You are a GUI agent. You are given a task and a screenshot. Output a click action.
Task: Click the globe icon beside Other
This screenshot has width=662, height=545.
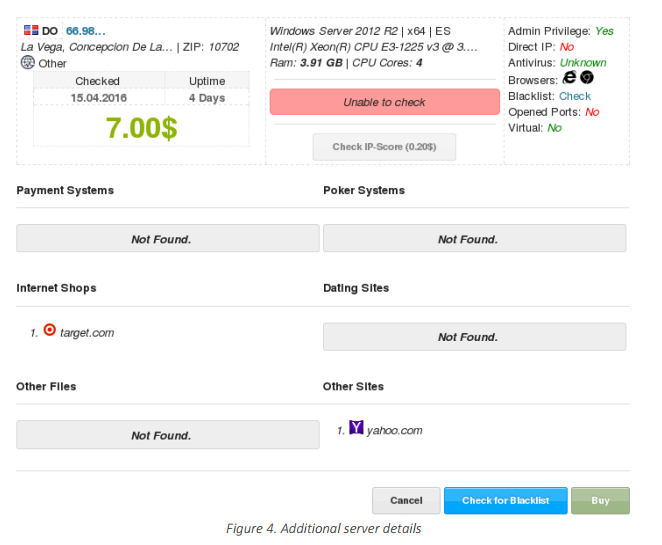point(28,62)
